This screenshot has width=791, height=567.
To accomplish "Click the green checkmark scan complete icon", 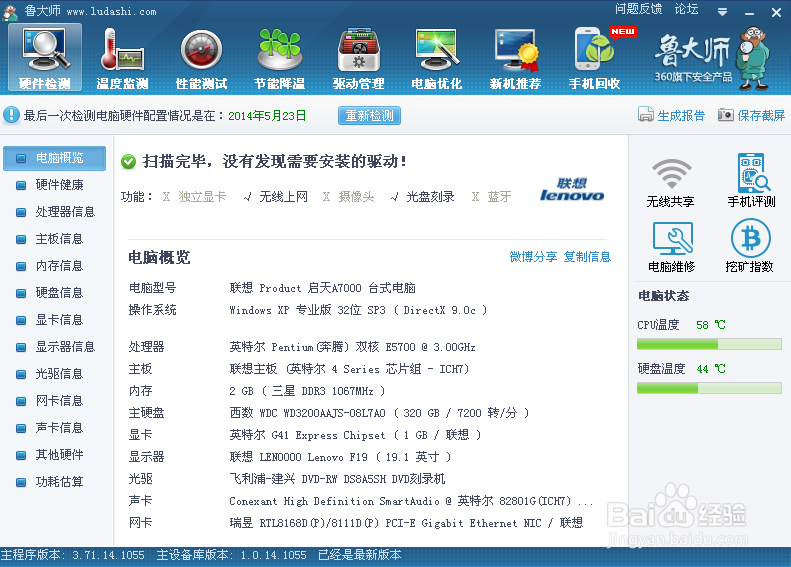I will point(129,161).
